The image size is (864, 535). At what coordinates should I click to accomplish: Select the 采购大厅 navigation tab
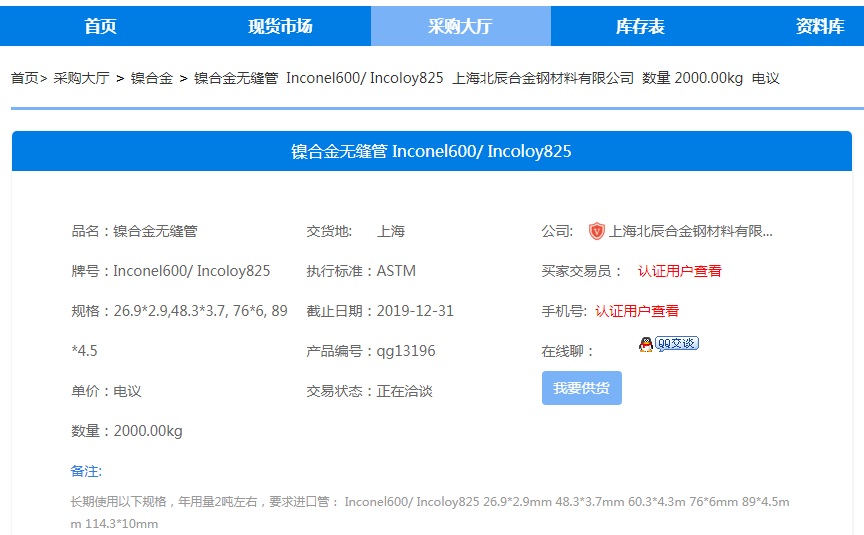point(460,27)
